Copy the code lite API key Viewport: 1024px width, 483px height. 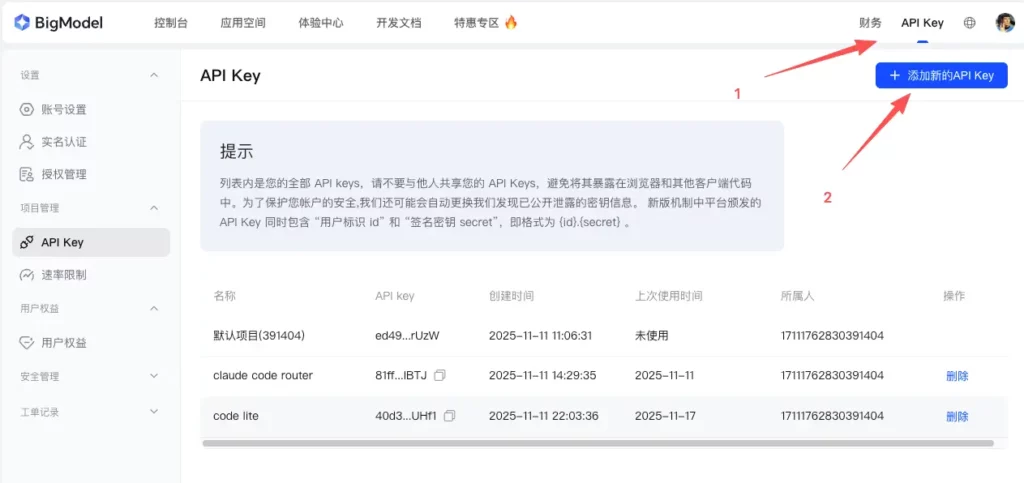450,415
